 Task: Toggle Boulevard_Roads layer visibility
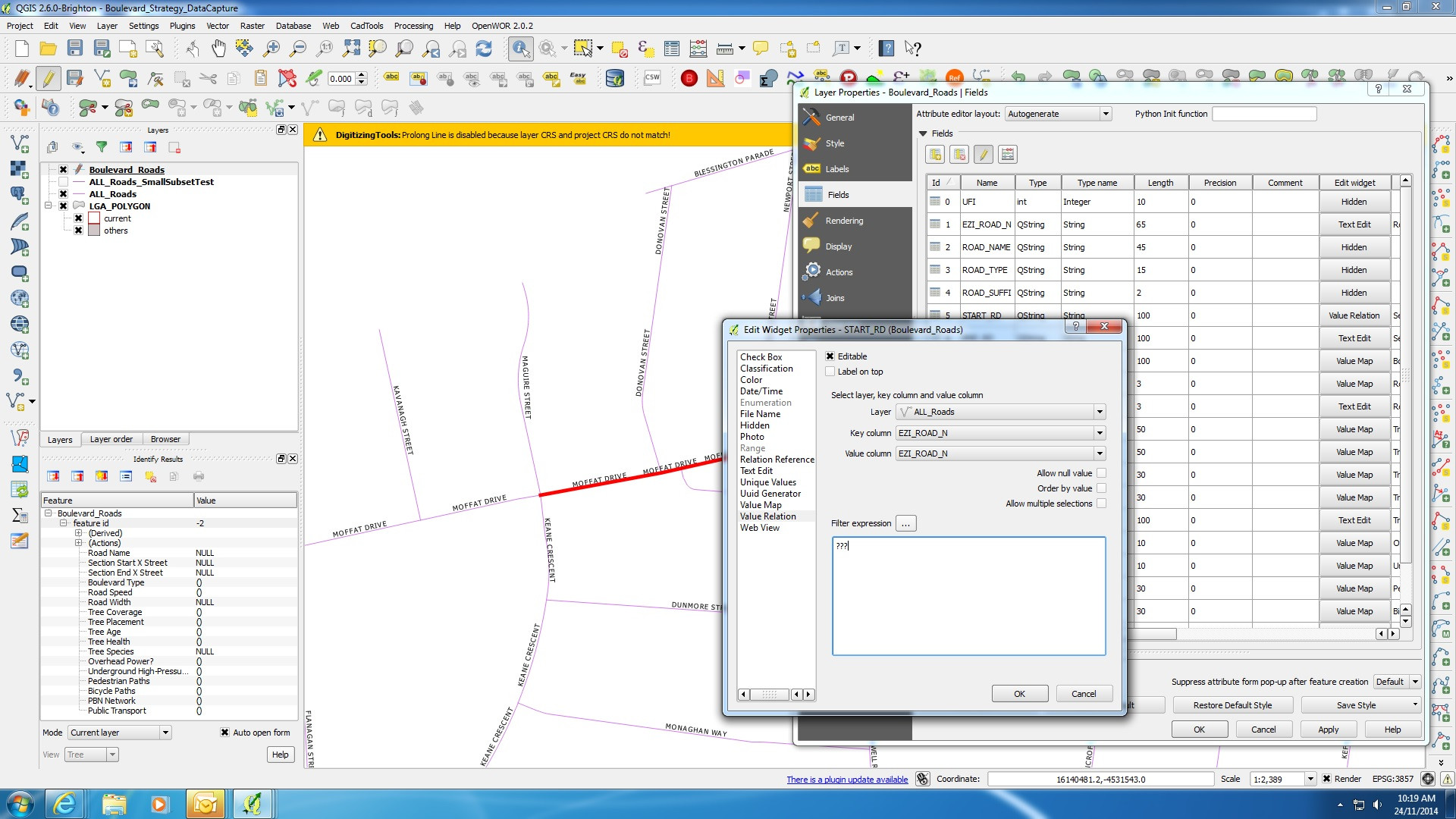[x=64, y=169]
